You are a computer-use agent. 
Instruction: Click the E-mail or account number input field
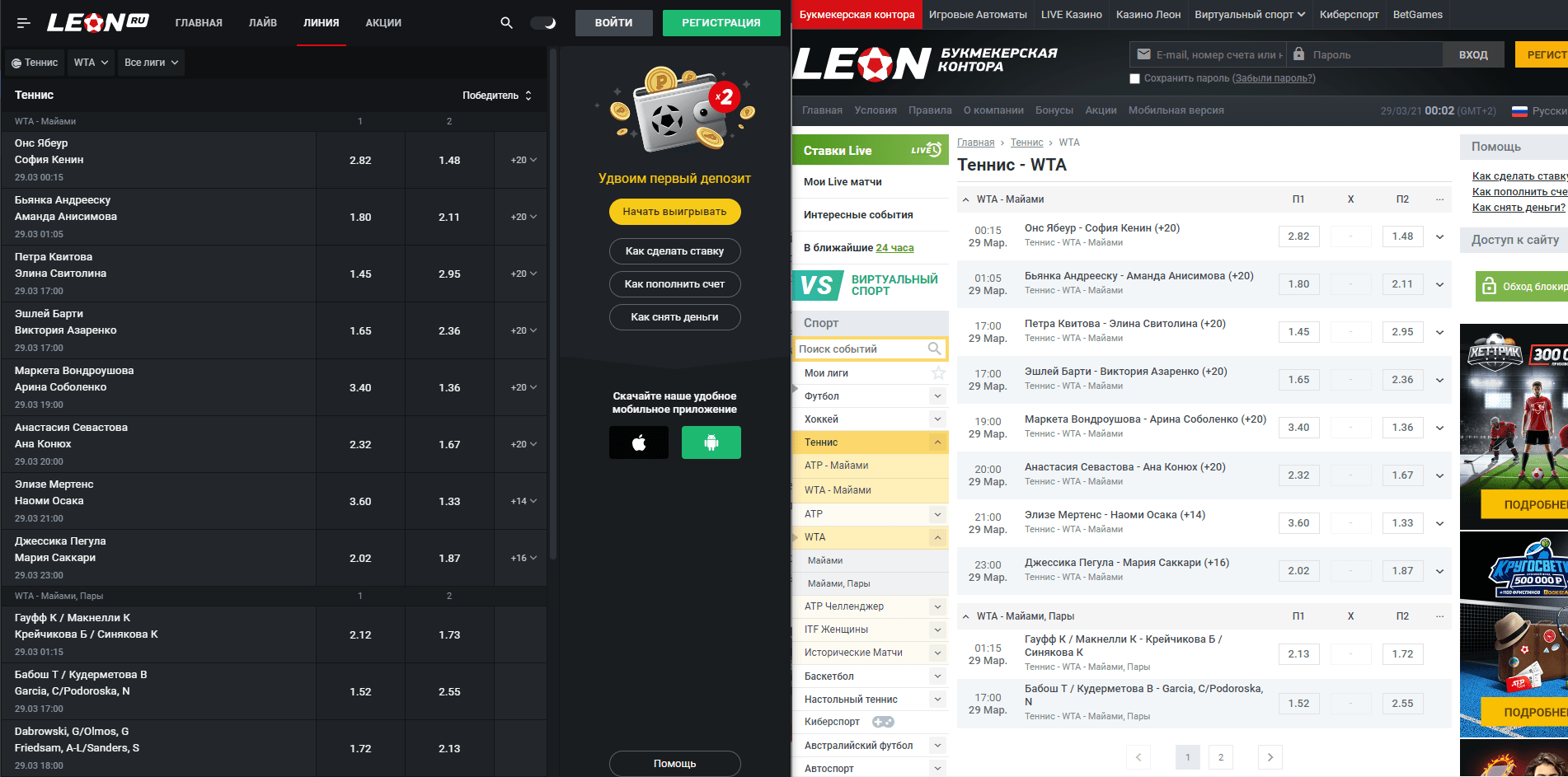point(1208,55)
